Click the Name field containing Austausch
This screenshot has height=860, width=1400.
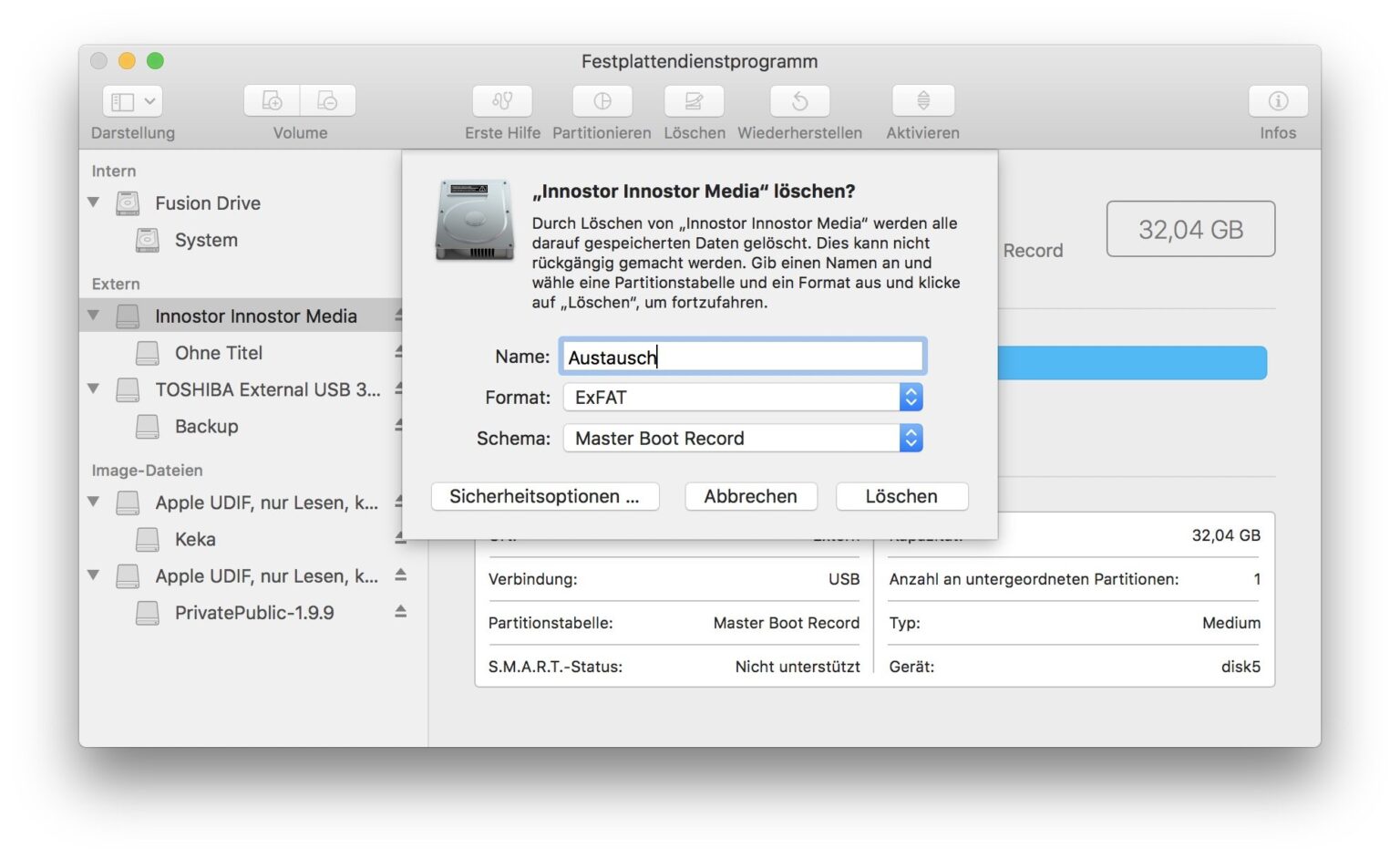click(742, 356)
